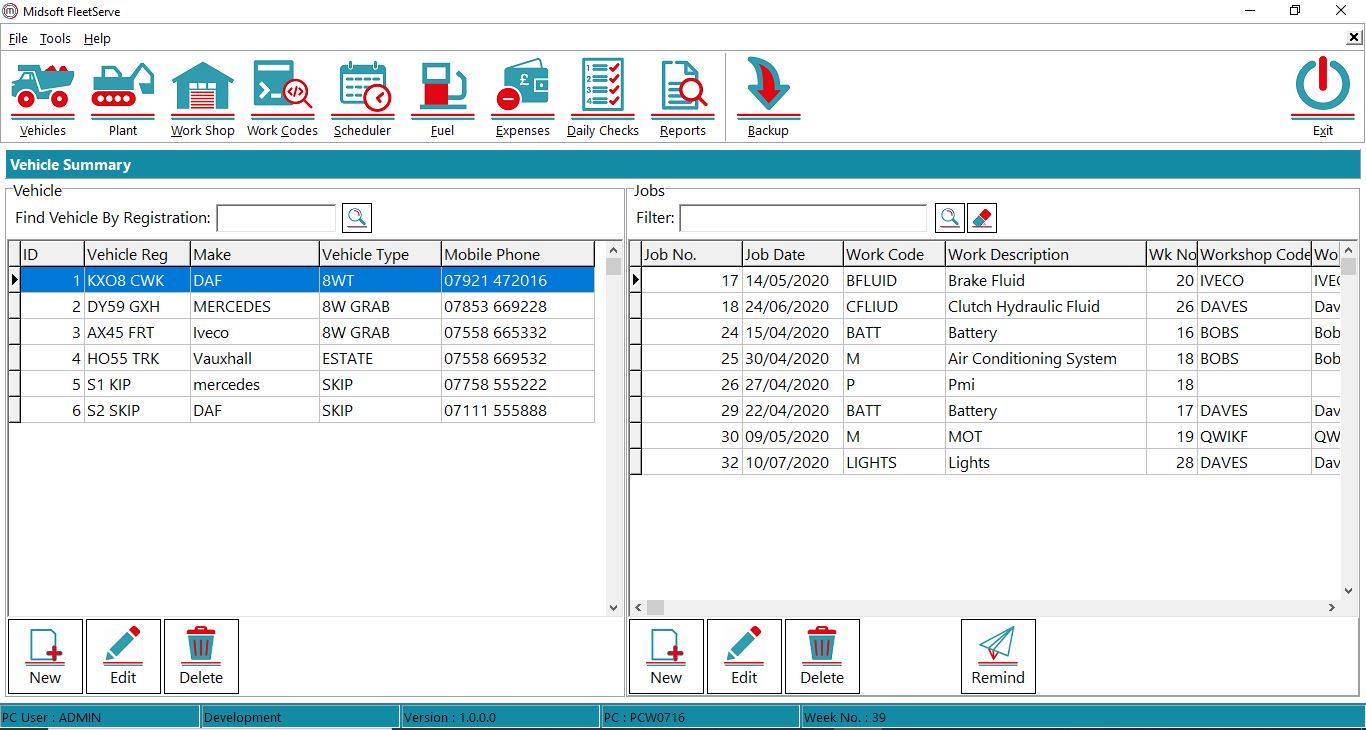Create a New vehicle record
This screenshot has width=1366, height=730.
(45, 655)
